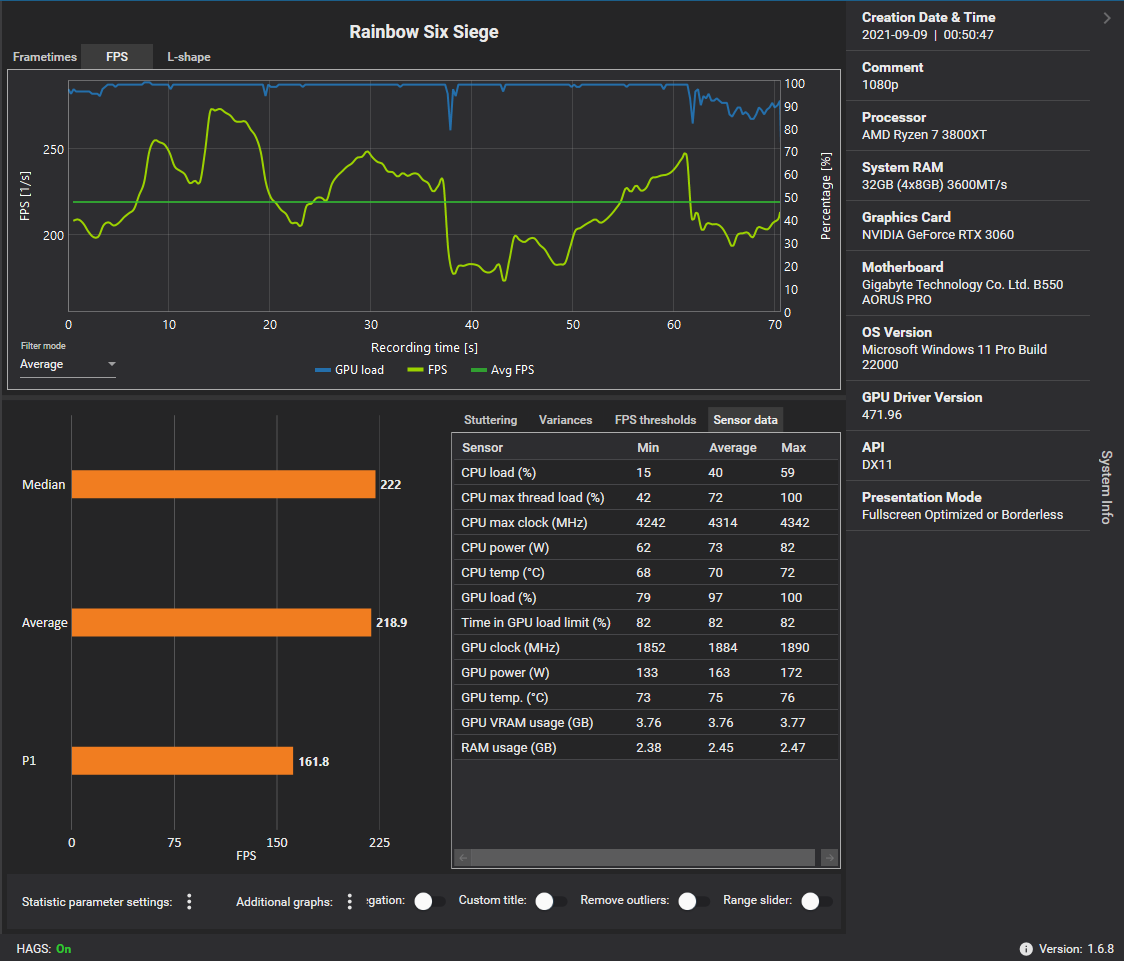Click the HAGS On status indicator

coord(44,949)
